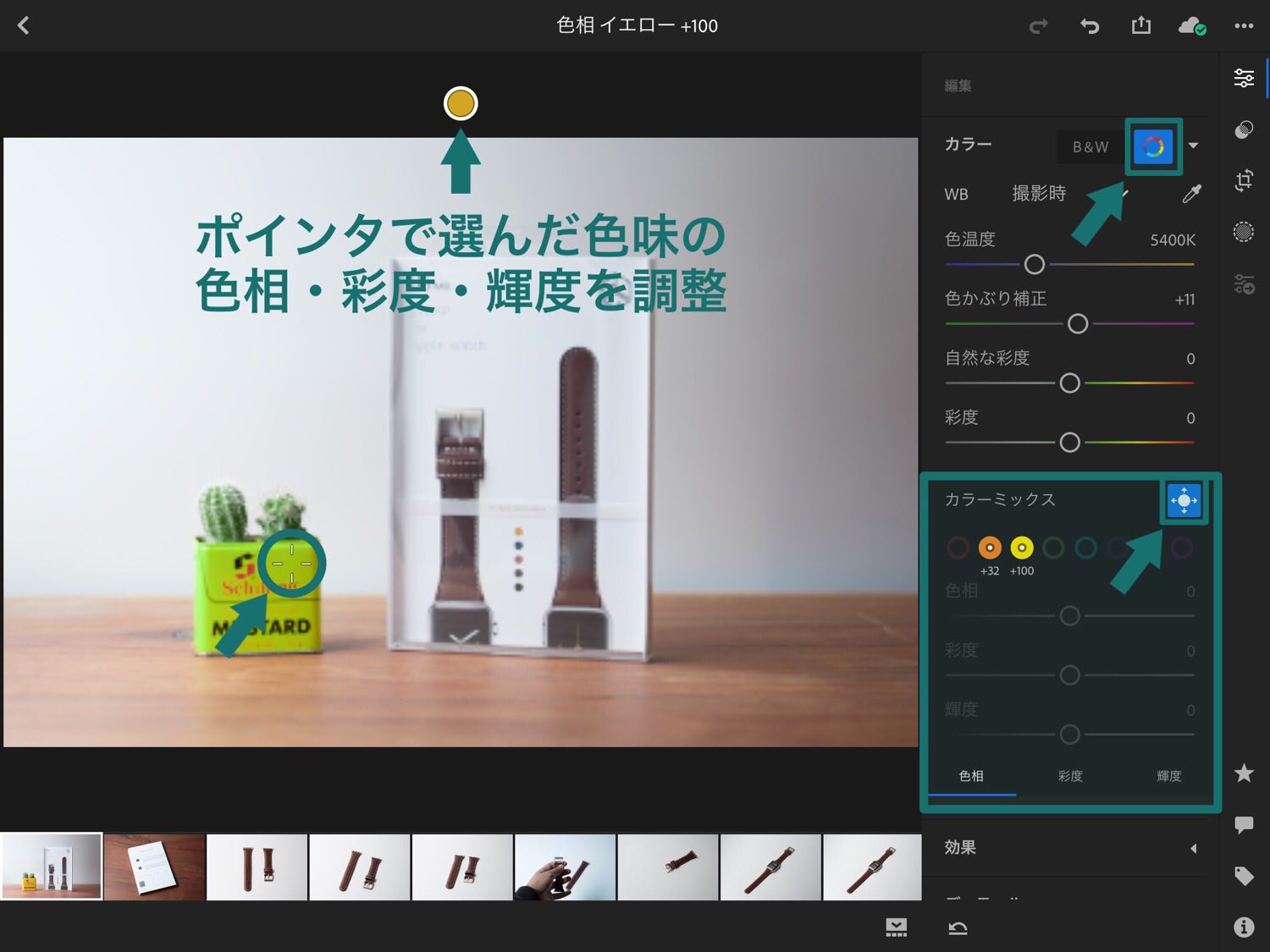Open the star rating panel
The height and width of the screenshot is (952, 1270).
[x=1243, y=773]
